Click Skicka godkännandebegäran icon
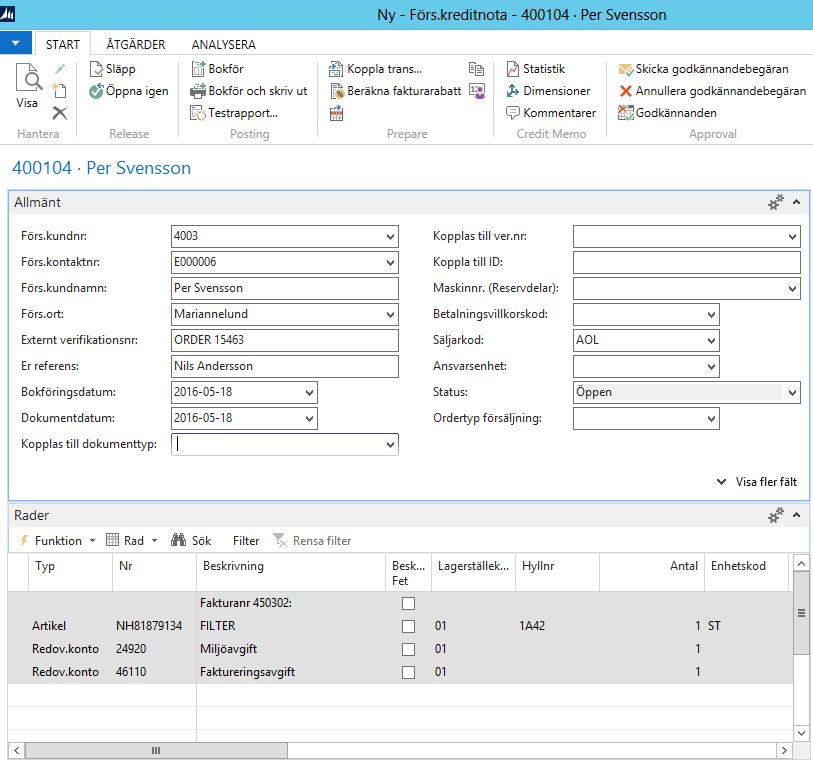Screen dimensions: 813x762 pyautogui.click(x=626, y=69)
